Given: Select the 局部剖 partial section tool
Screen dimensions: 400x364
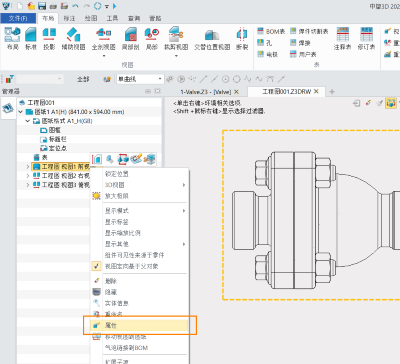Looking at the screenshot, I should [x=130, y=38].
